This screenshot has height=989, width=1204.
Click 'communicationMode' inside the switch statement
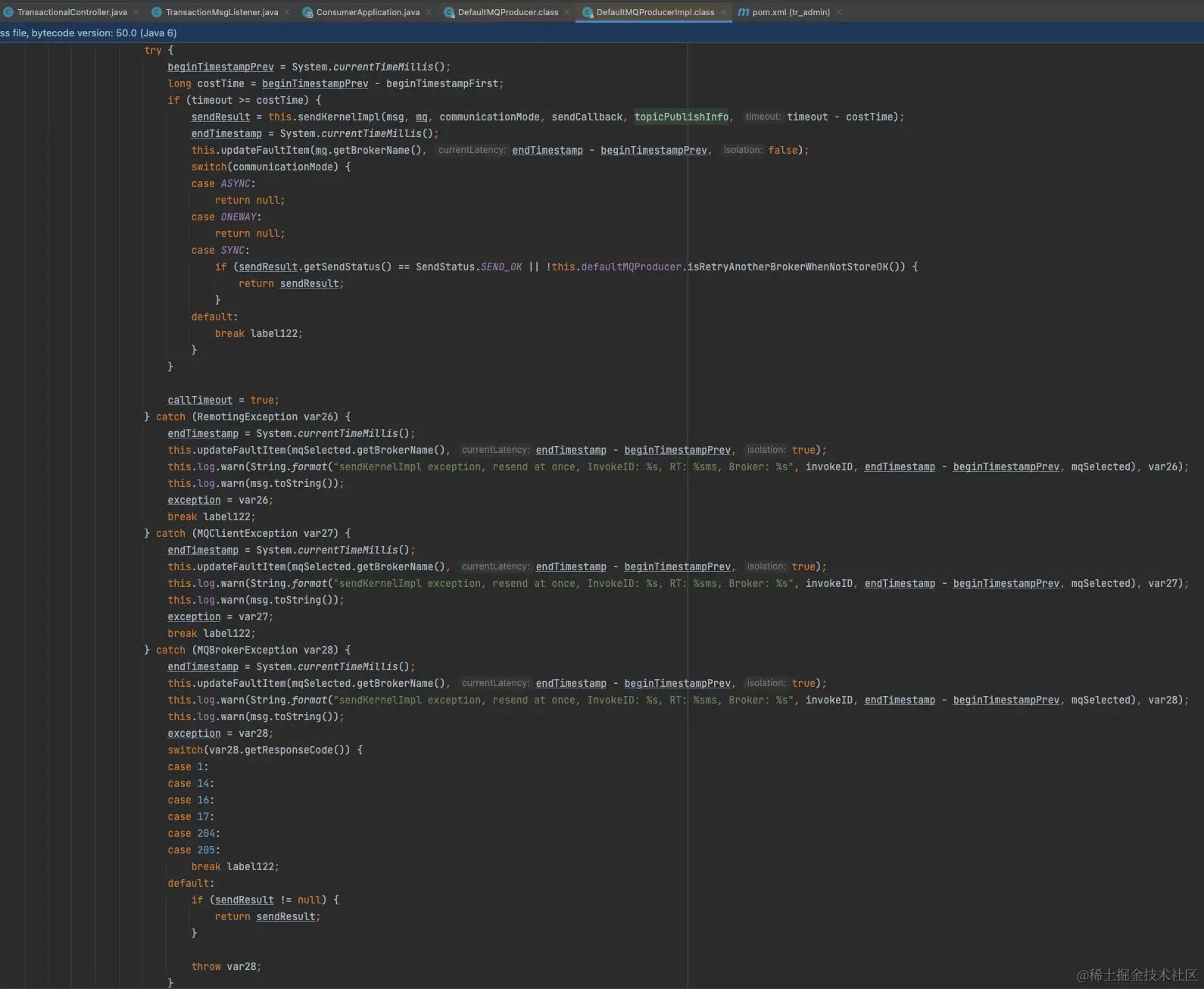pos(283,167)
